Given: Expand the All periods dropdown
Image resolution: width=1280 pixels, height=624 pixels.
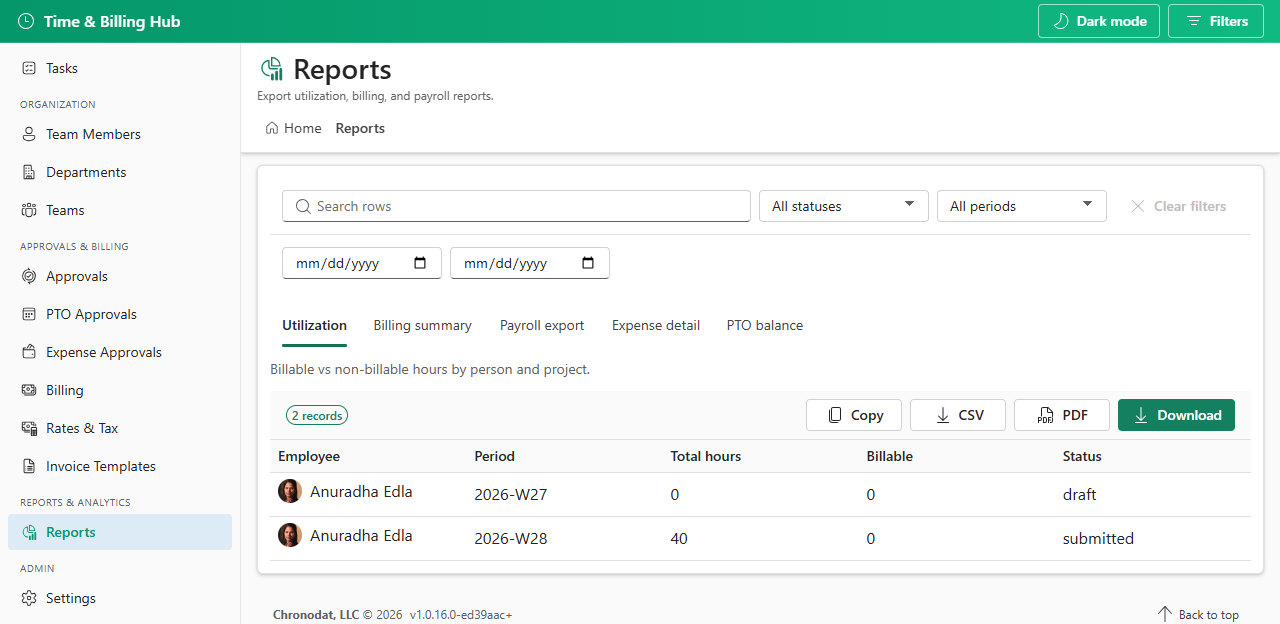Looking at the screenshot, I should pyautogui.click(x=1022, y=206).
